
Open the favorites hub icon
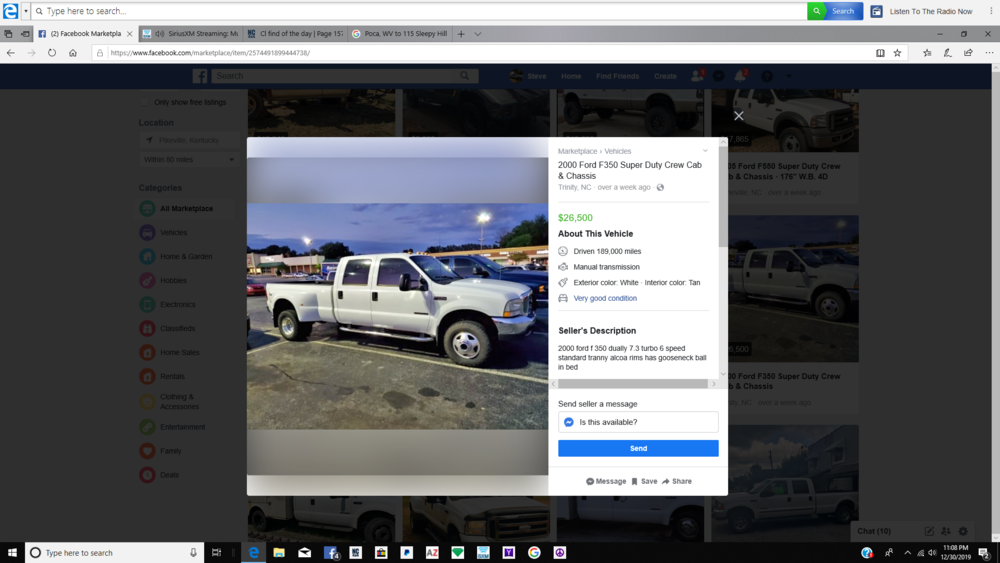point(927,53)
